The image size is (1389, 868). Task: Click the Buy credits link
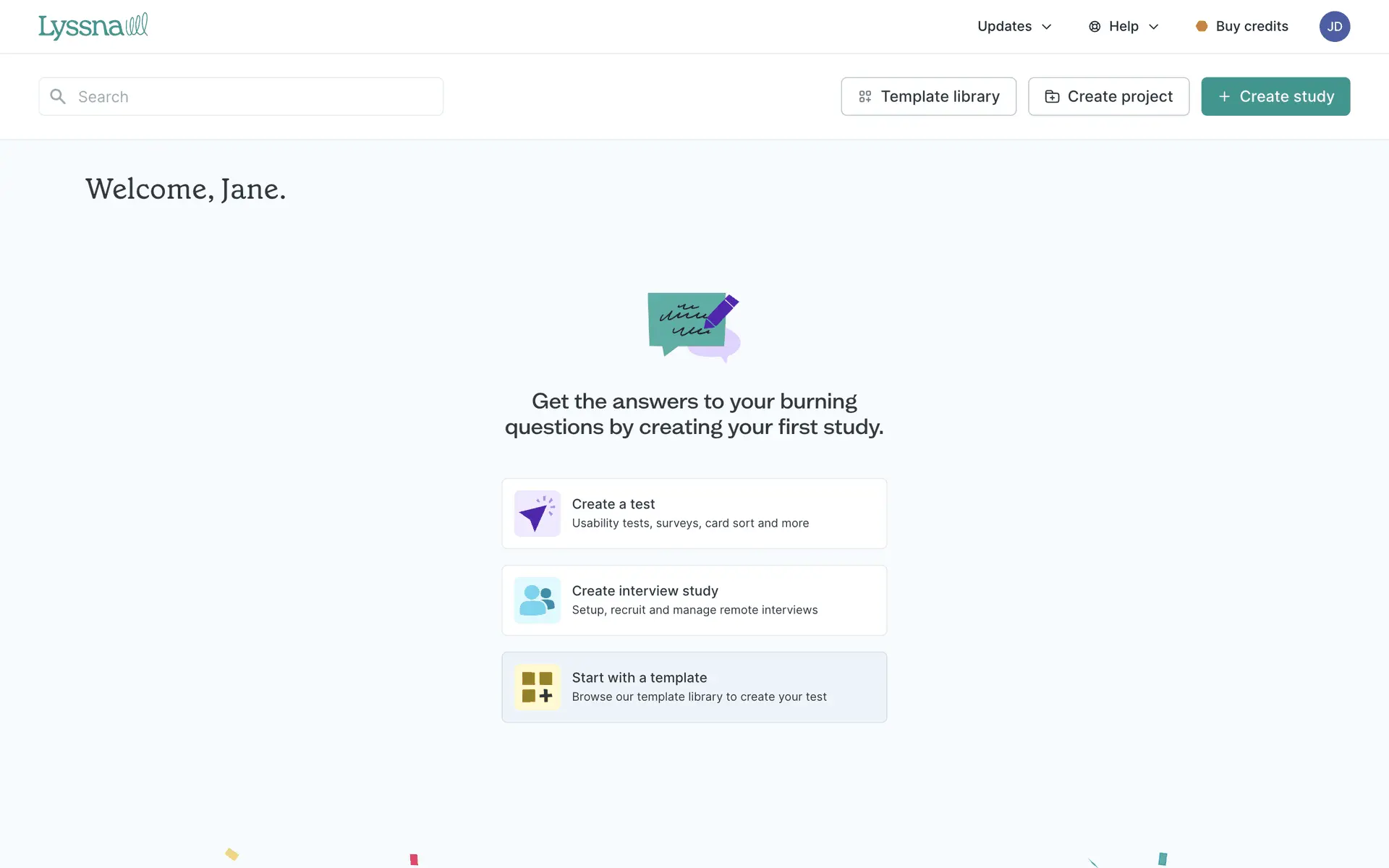(x=1252, y=26)
